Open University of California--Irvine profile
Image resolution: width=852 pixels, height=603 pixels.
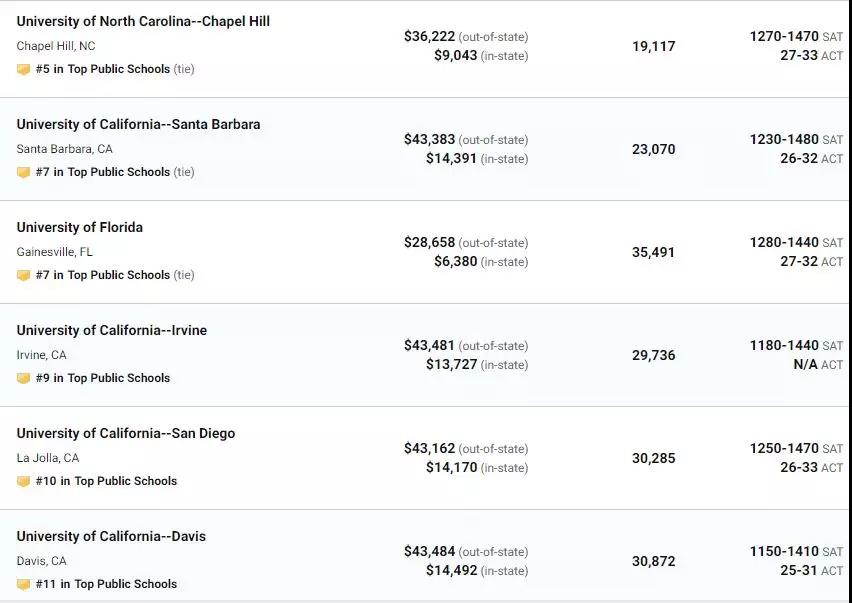[x=111, y=330]
